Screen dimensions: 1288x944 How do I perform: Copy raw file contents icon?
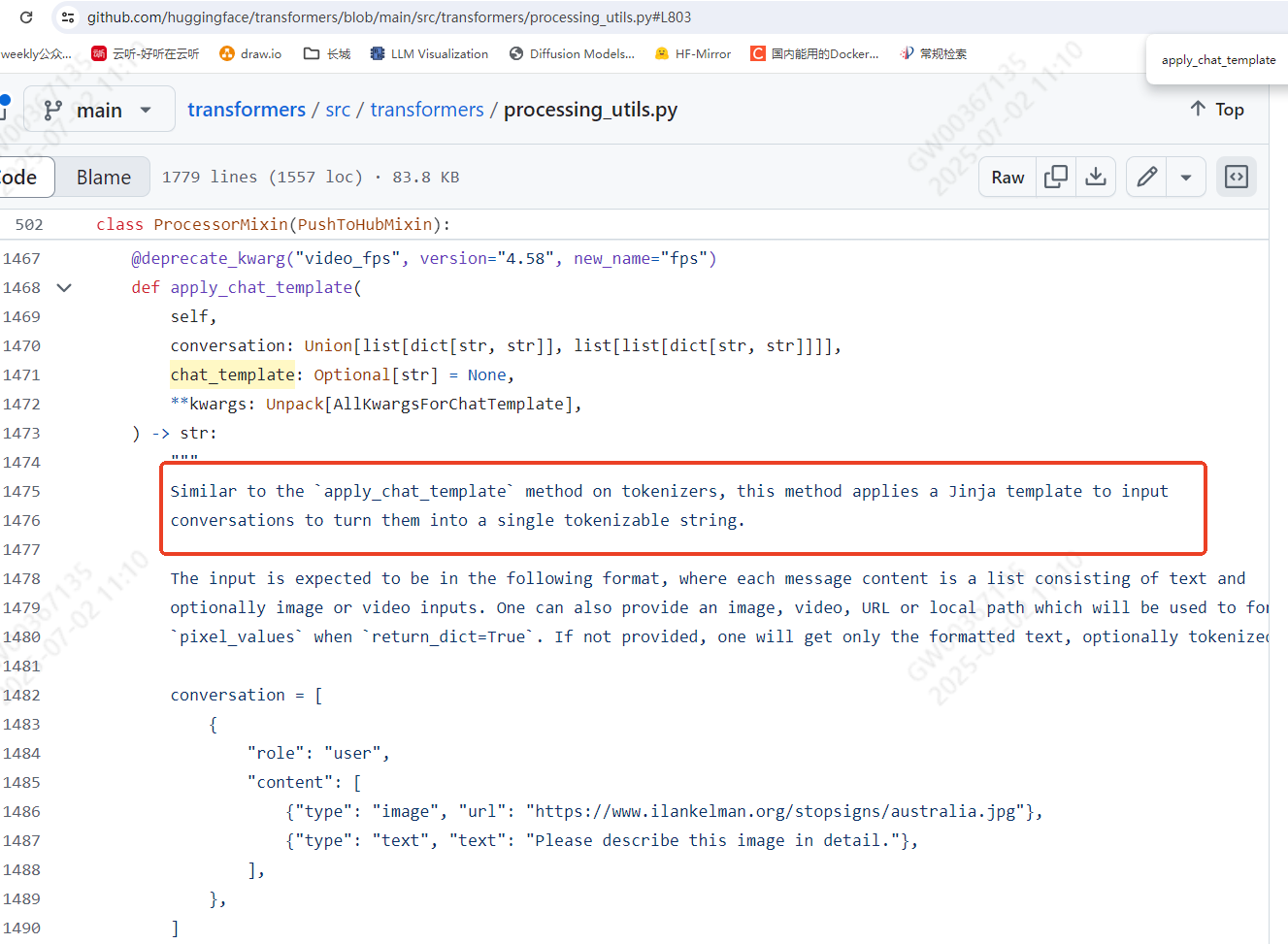pyautogui.click(x=1056, y=177)
